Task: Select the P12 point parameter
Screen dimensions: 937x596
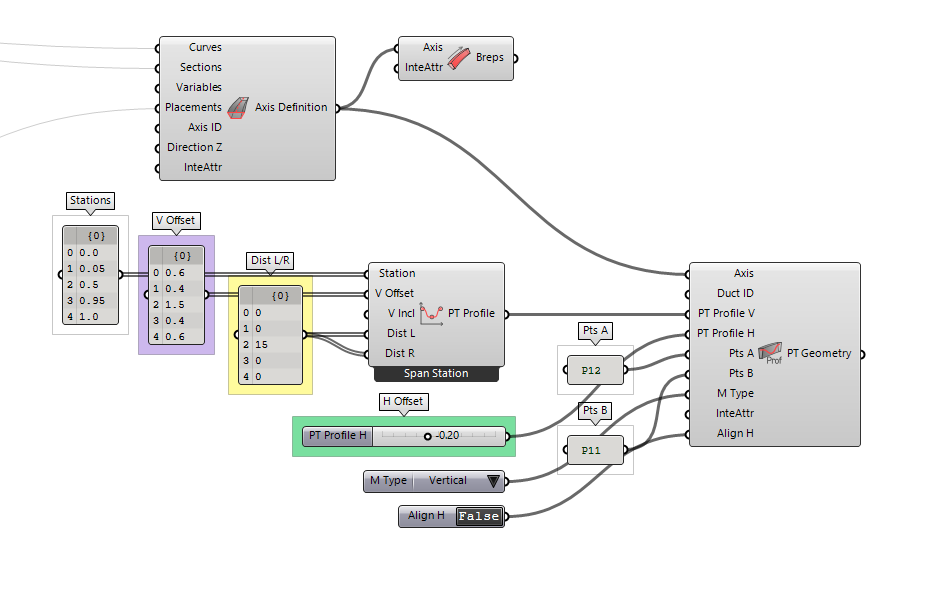Action: [590, 370]
